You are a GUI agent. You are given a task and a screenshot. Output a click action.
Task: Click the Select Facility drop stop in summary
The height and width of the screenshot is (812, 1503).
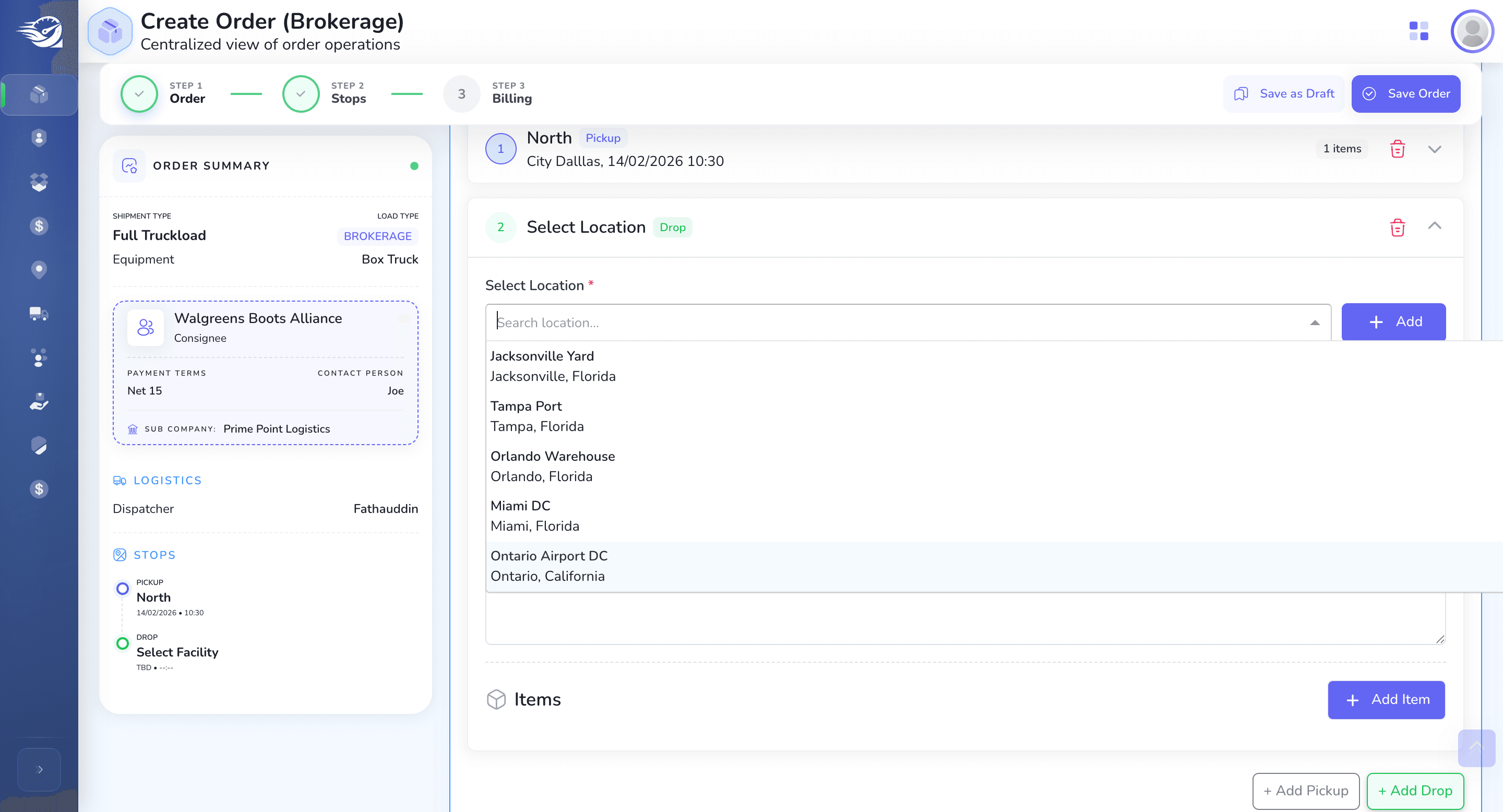pyautogui.click(x=177, y=653)
